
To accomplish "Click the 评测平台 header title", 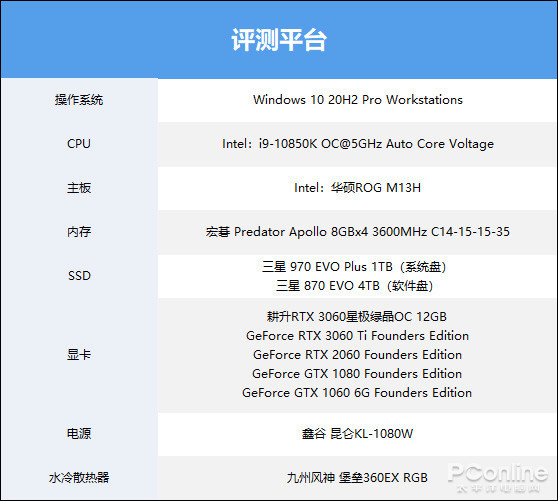I will pos(279,39).
